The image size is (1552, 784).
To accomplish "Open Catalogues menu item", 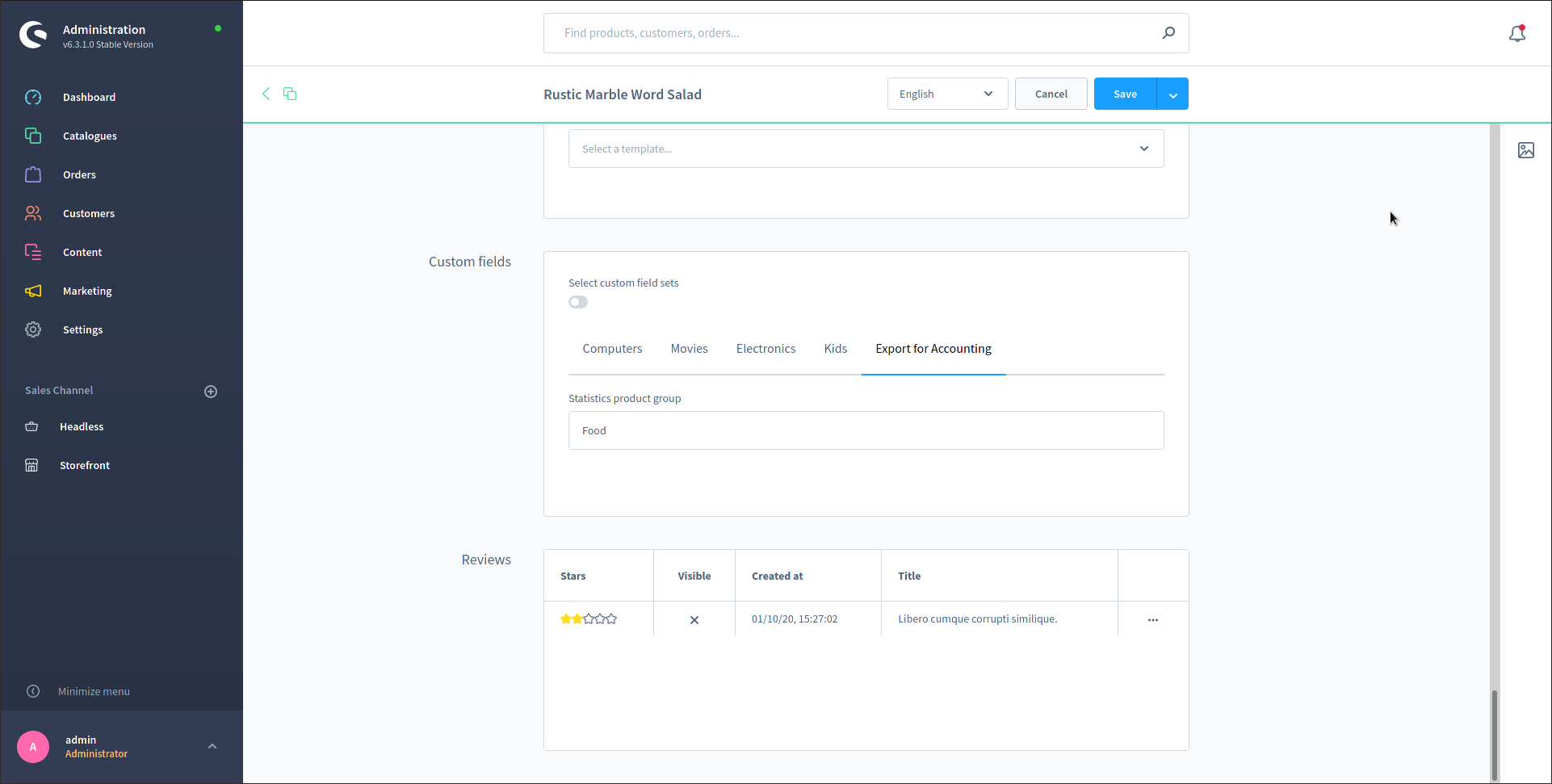I will [x=90, y=136].
